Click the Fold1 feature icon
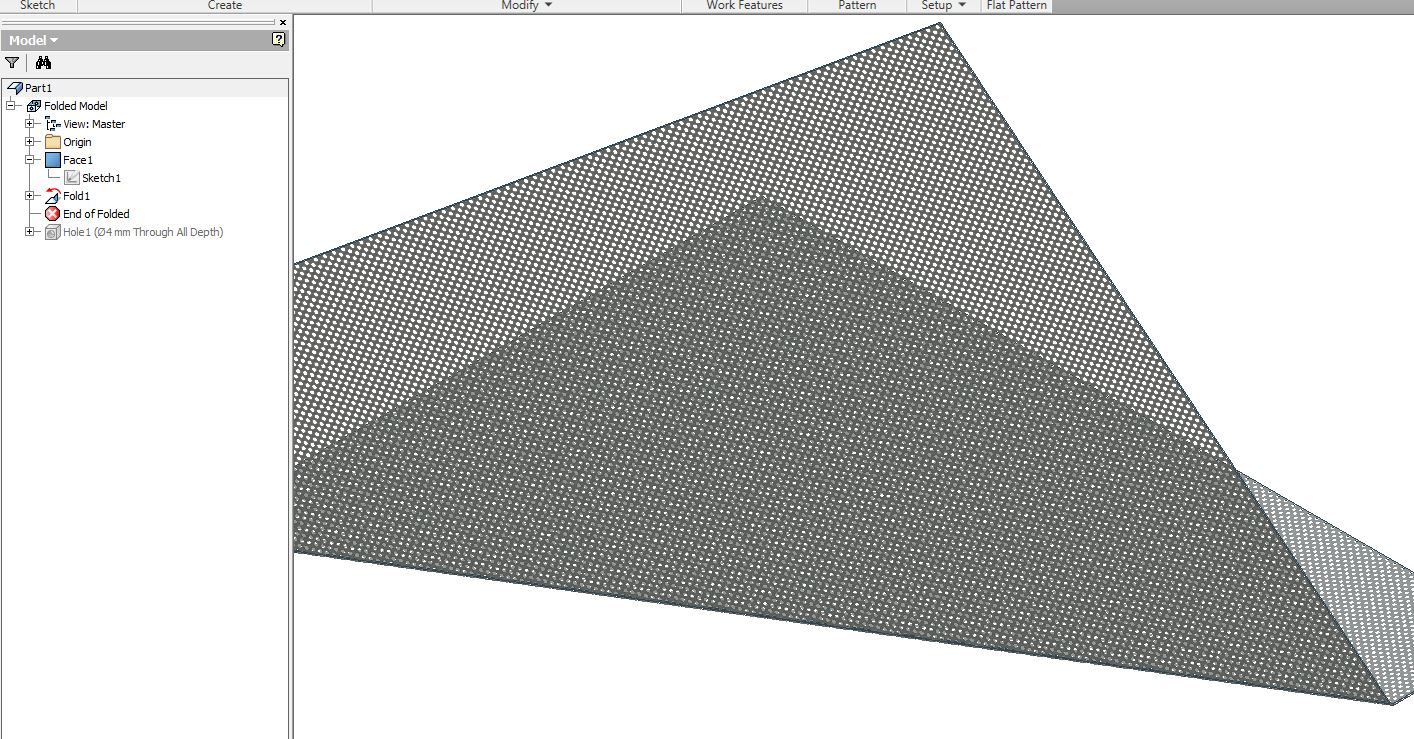The width and height of the screenshot is (1414, 739). click(x=53, y=195)
